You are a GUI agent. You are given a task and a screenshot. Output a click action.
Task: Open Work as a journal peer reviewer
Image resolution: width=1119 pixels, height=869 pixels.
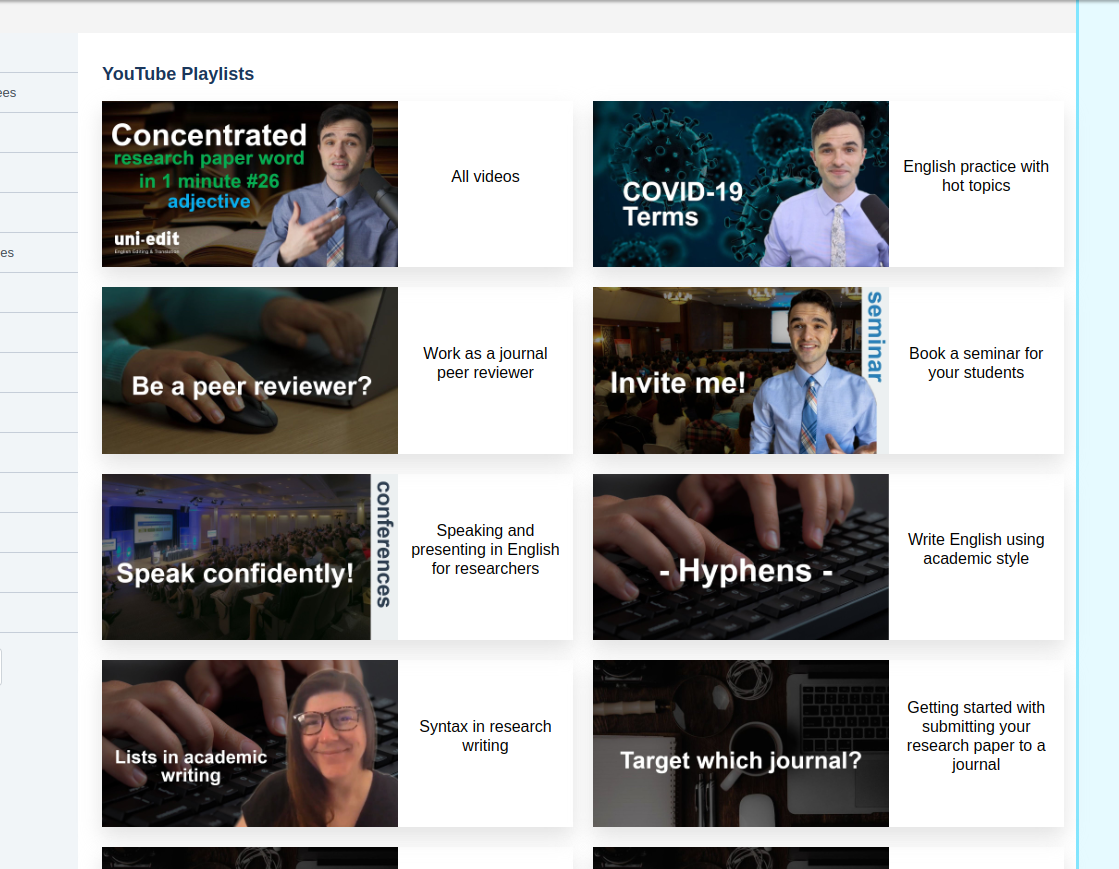tap(485, 362)
